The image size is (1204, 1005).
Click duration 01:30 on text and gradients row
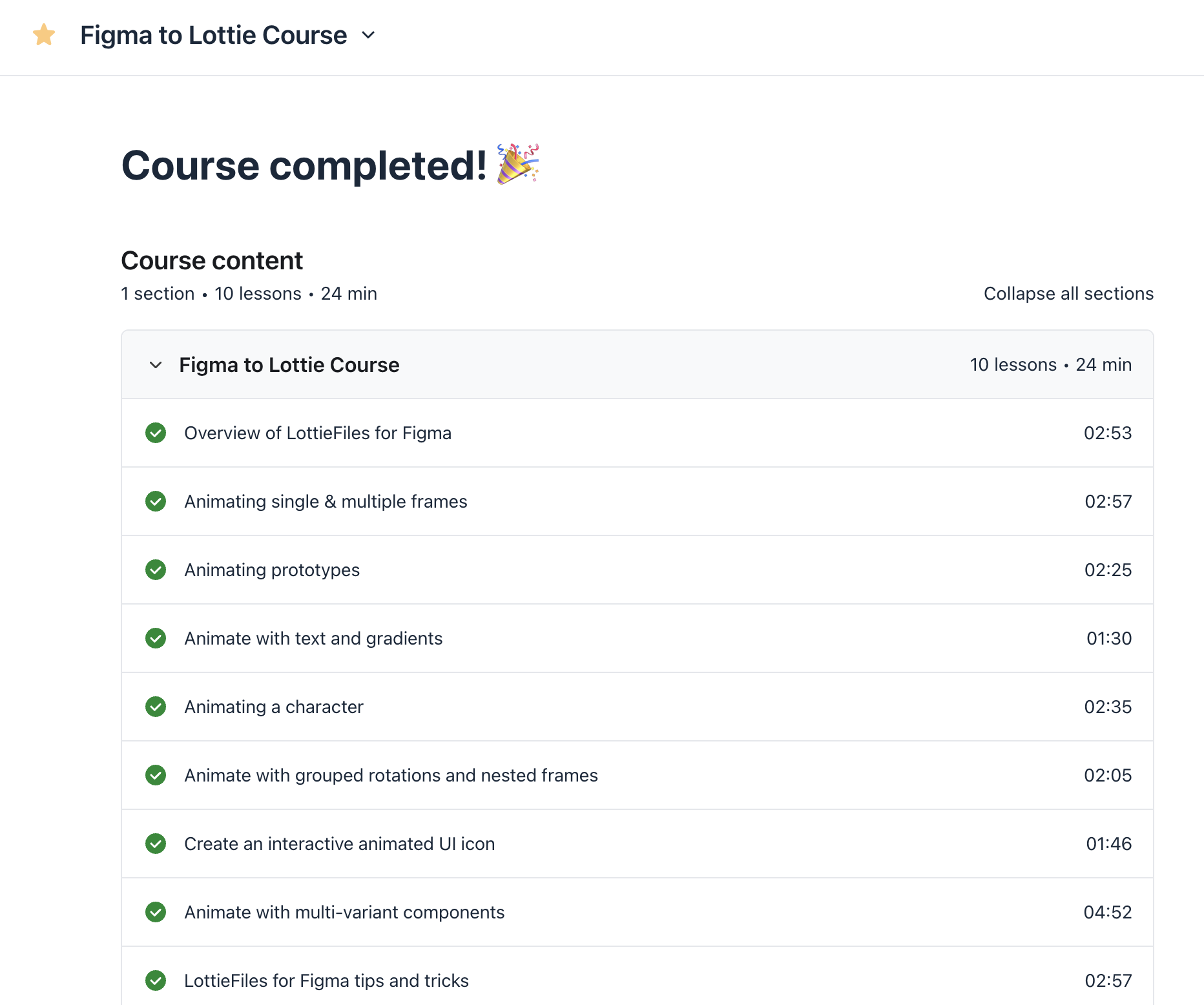[x=1109, y=638]
